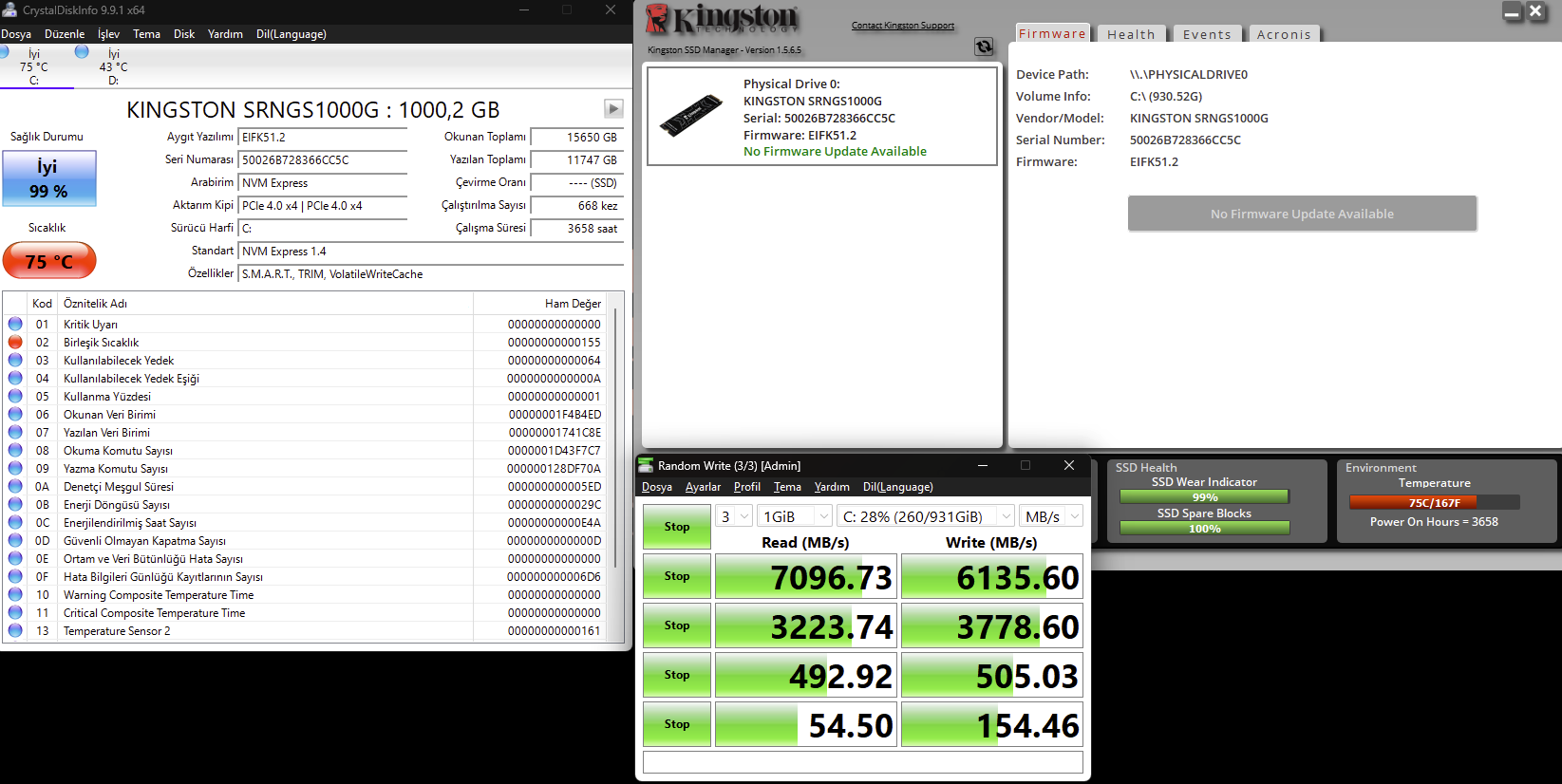
Task: Go to next disk with arrow button
Action: pos(613,109)
